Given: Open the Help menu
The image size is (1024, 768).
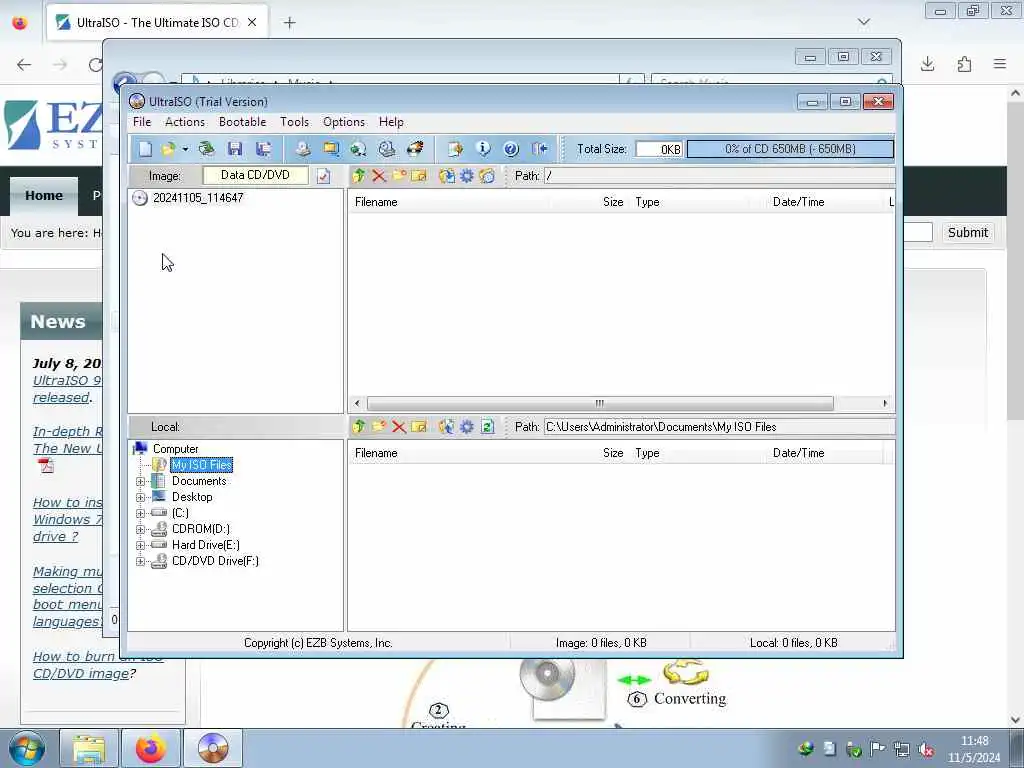Looking at the screenshot, I should pos(391,122).
